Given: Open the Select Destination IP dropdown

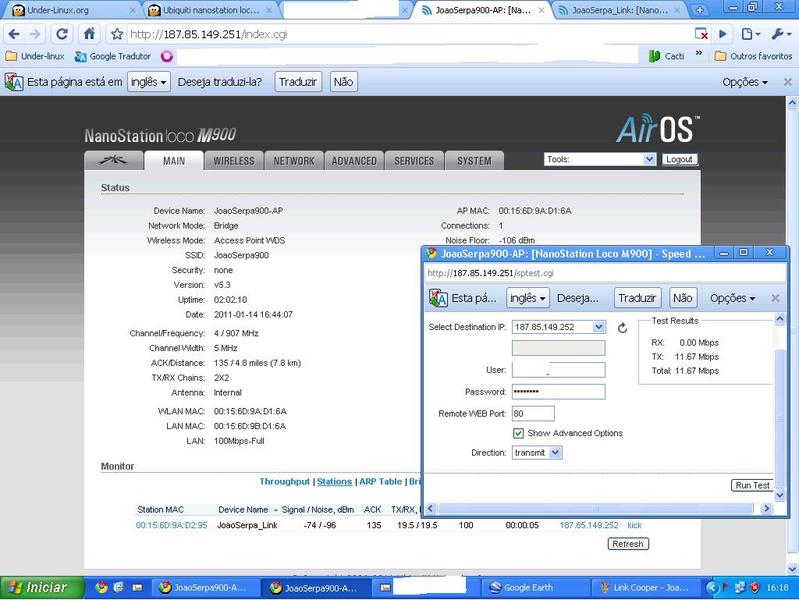Looking at the screenshot, I should (x=558, y=327).
